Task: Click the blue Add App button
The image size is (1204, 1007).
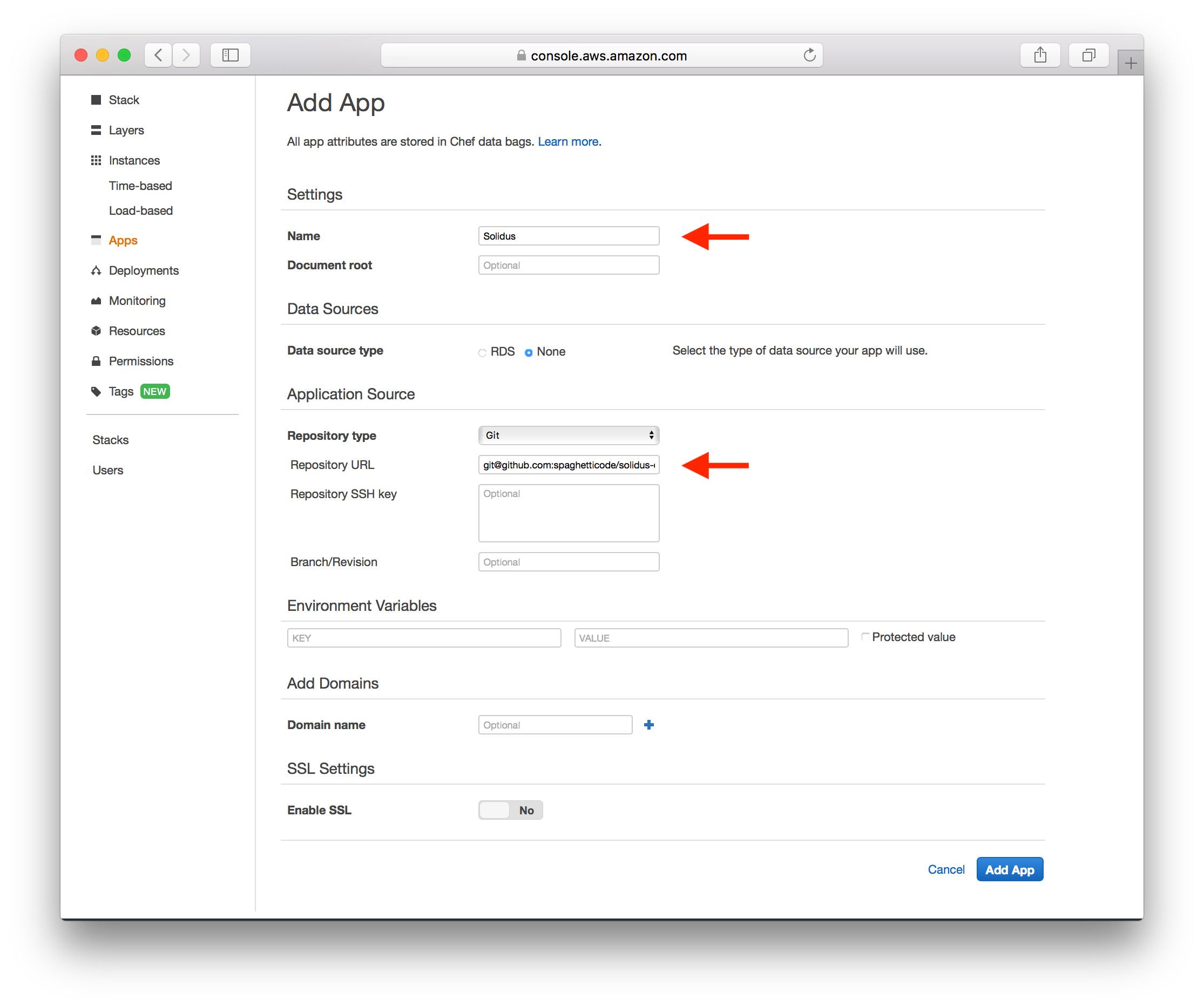Action: (1009, 869)
